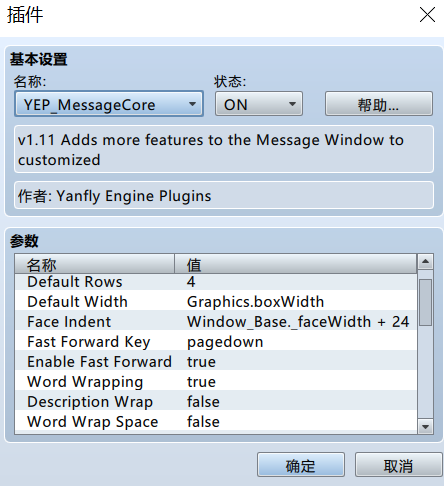Image resolution: width=444 pixels, height=486 pixels.
Task: Click the parameter list scroll up arrow
Action: coord(425,262)
